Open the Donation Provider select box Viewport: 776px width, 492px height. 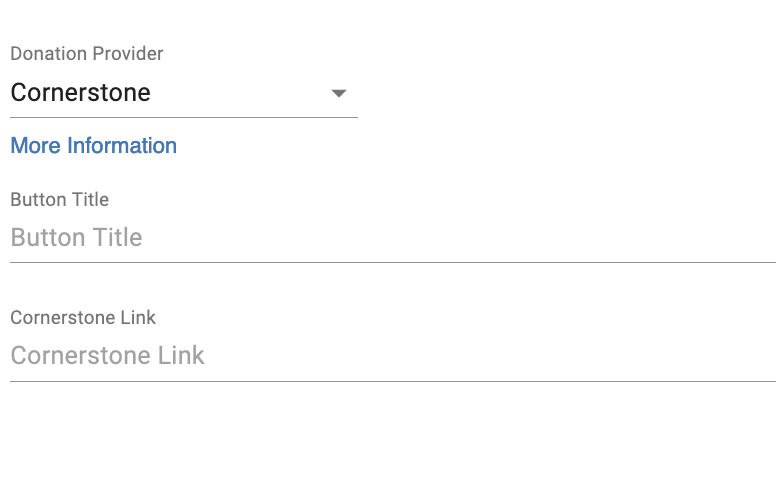(183, 94)
